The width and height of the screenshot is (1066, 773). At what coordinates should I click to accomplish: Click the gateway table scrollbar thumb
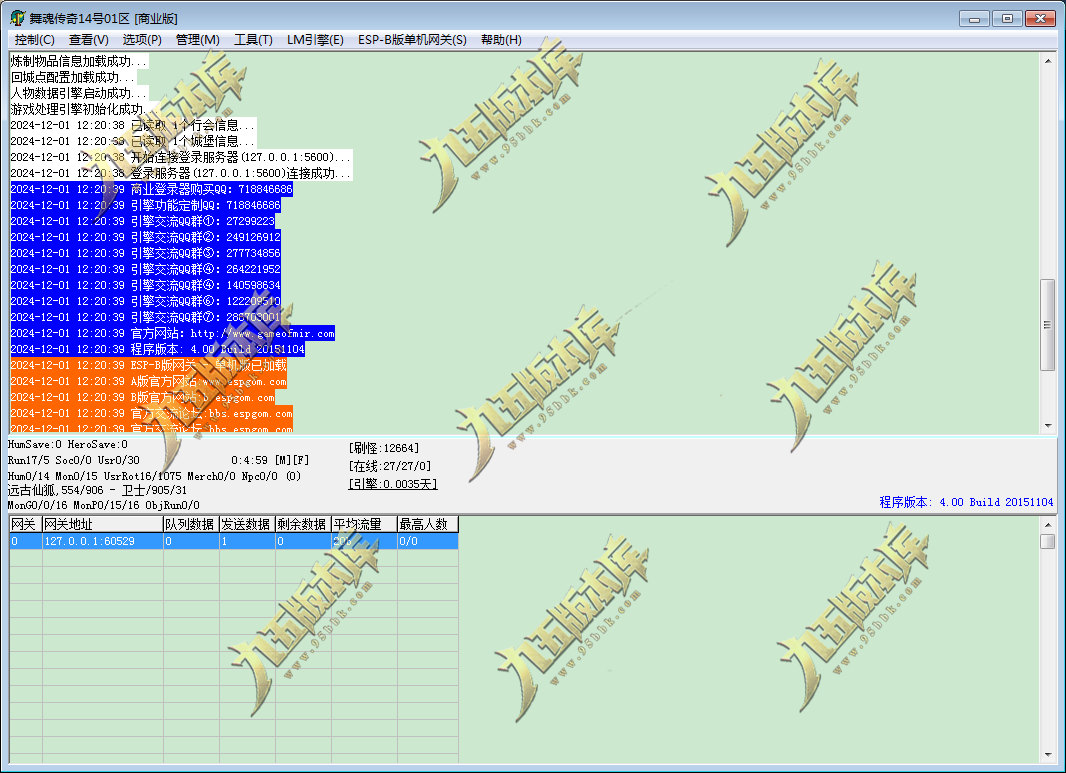point(1048,541)
